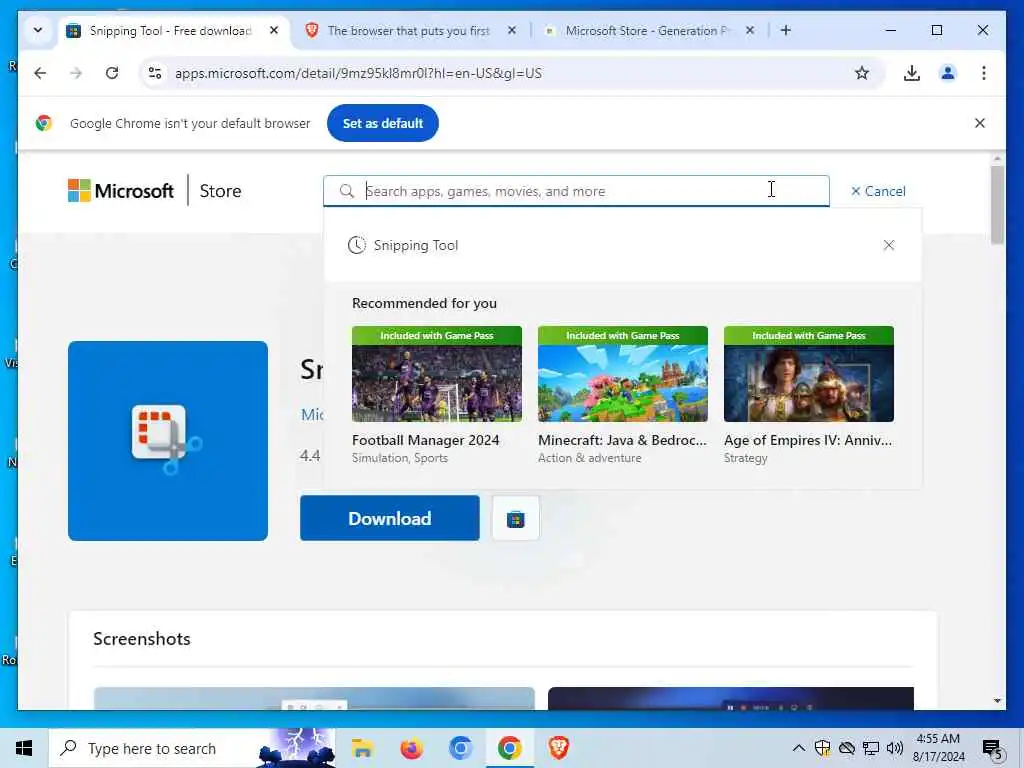Click the second dark screenshot thumbnail
Viewport: 1024px width, 768px height.
tap(731, 698)
